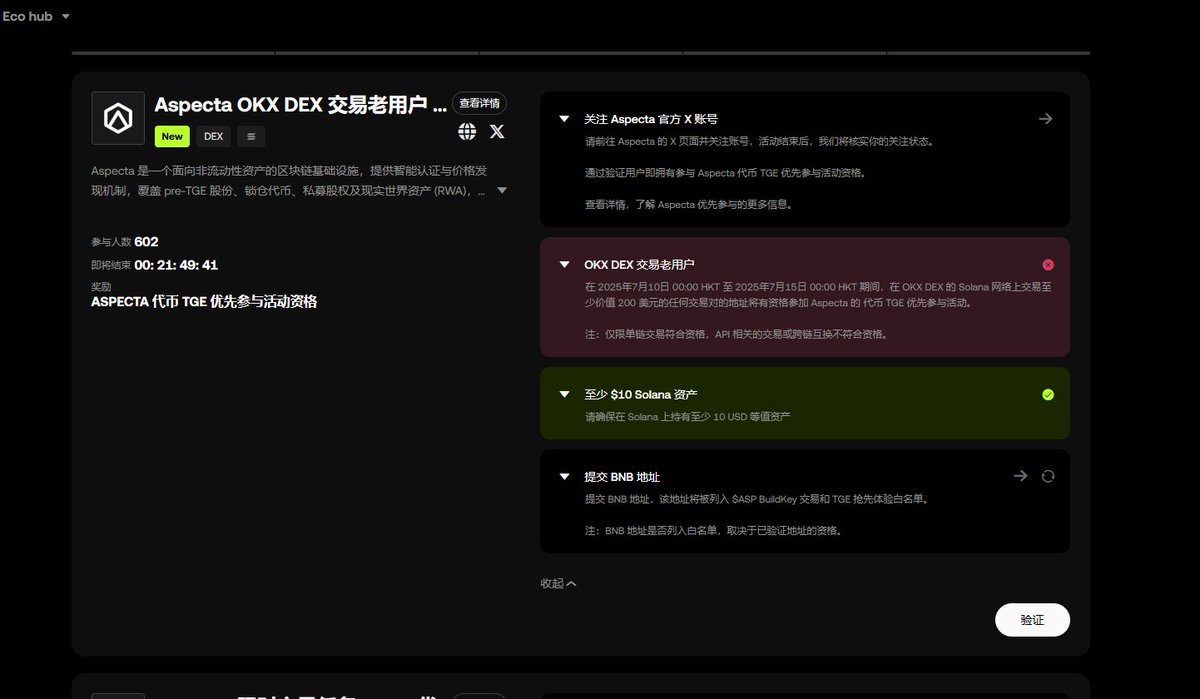Click the 至少 $10 Solana 资产 title
The width and height of the screenshot is (1200, 699).
[x=641, y=395]
